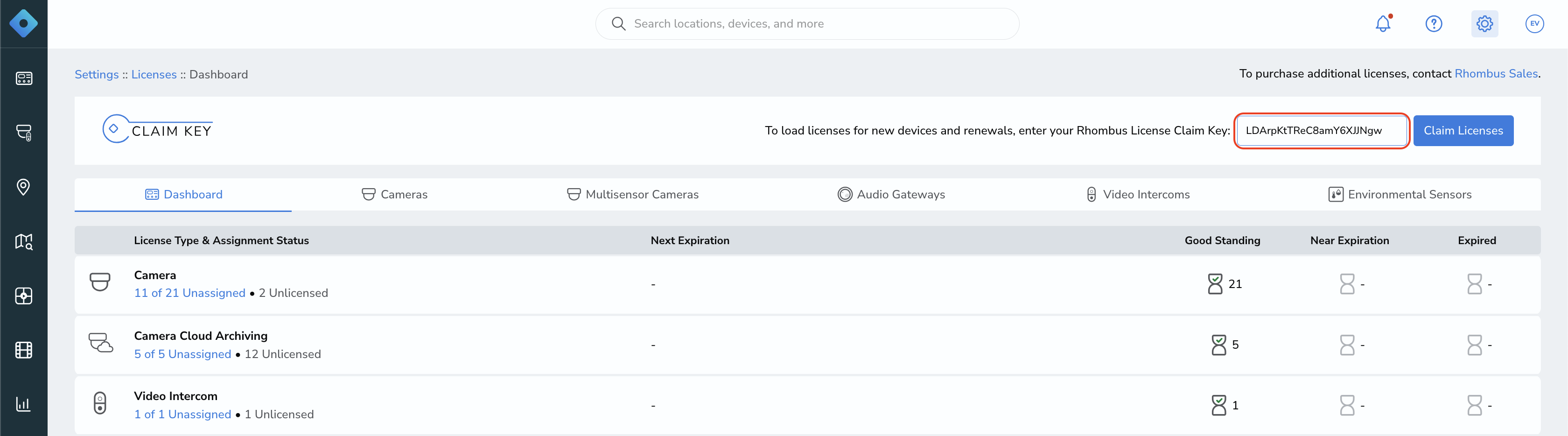Image resolution: width=1568 pixels, height=436 pixels.
Task: Open the EV user profile avatar
Action: (1534, 24)
